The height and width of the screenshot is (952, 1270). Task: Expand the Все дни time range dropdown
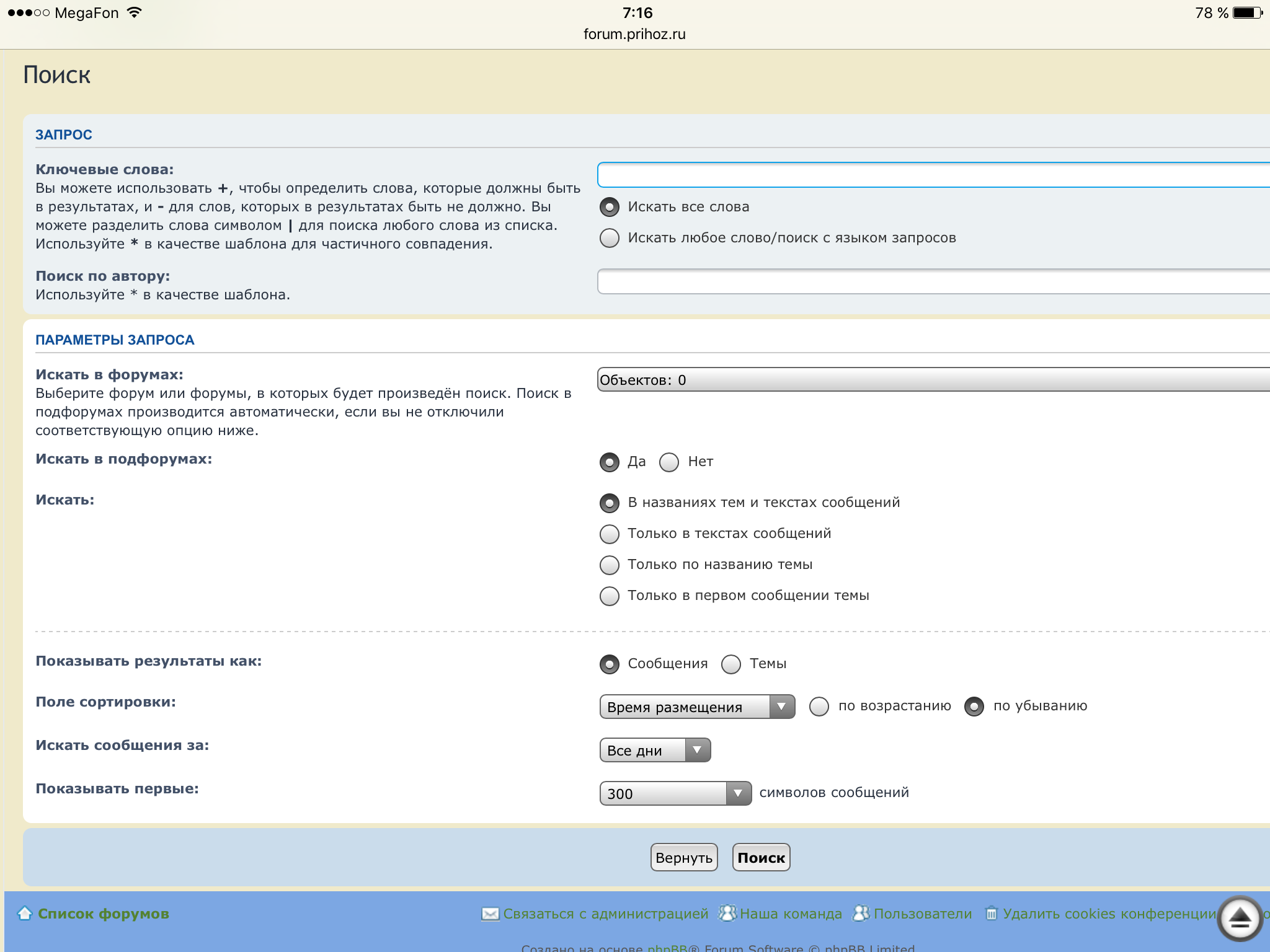click(654, 750)
